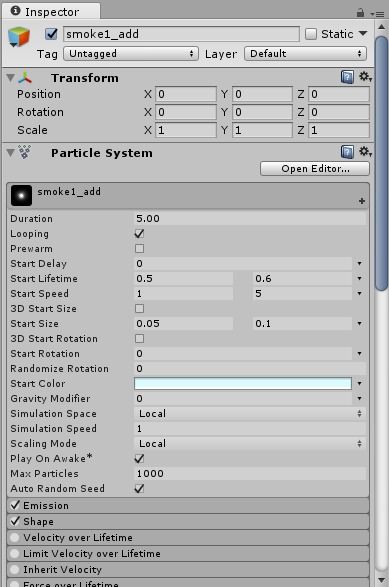
Task: Open Gravity Modifier mode dropdown arrow
Action: click(x=359, y=398)
